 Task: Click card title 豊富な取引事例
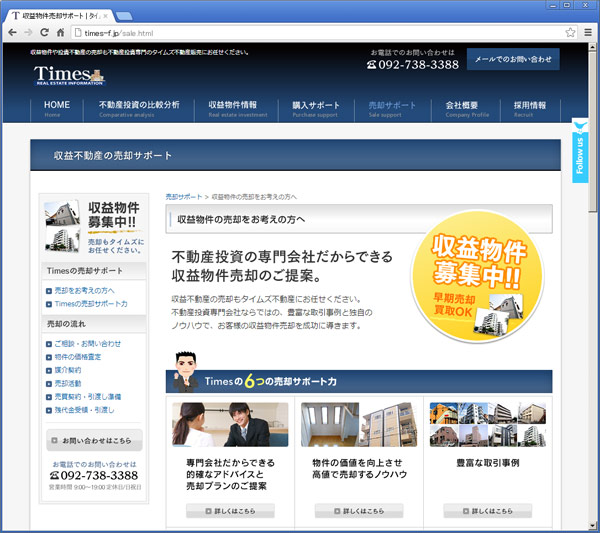tap(488, 463)
